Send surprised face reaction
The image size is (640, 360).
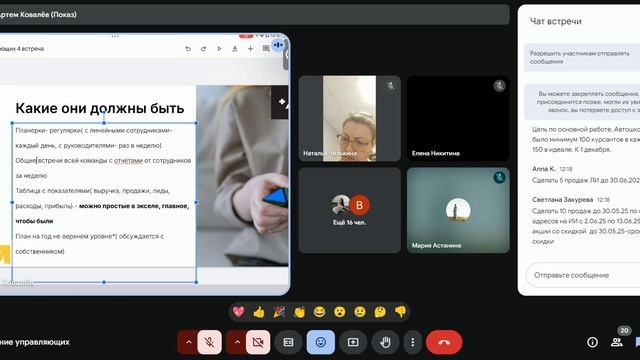pyautogui.click(x=340, y=312)
